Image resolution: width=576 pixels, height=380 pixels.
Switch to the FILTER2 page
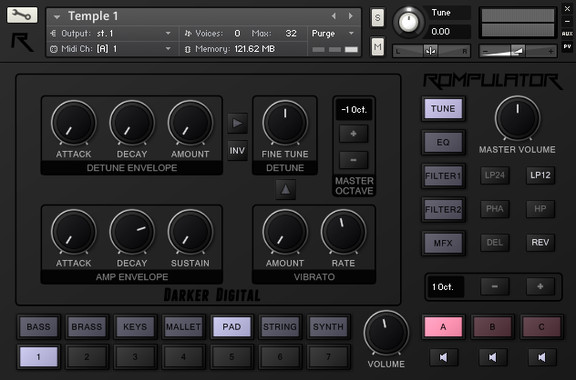pos(443,209)
